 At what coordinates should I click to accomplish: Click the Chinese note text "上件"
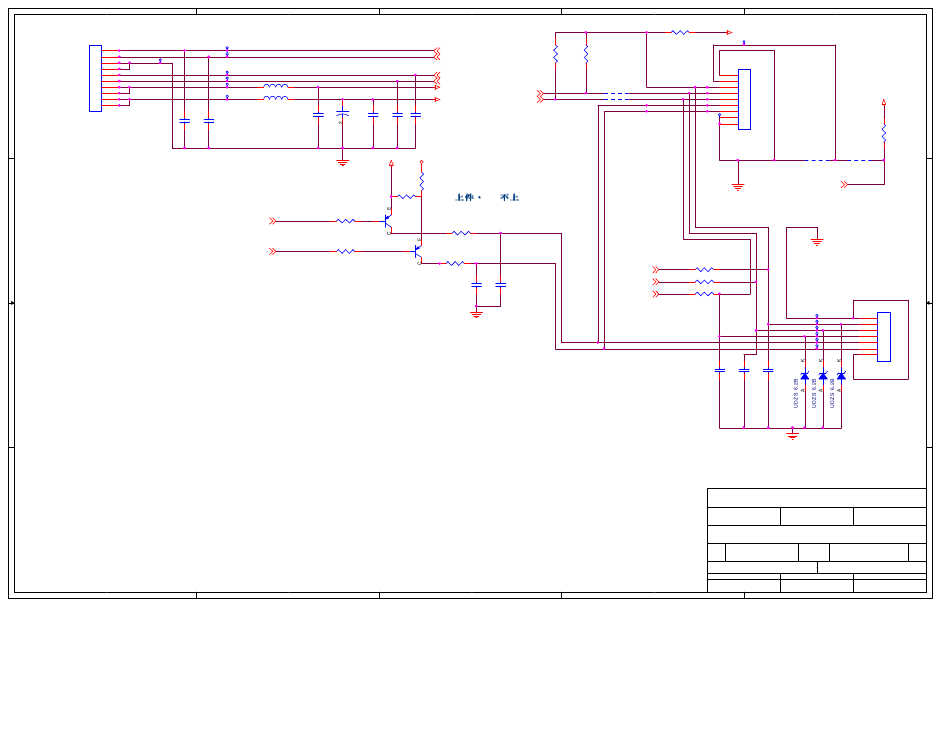pos(465,197)
